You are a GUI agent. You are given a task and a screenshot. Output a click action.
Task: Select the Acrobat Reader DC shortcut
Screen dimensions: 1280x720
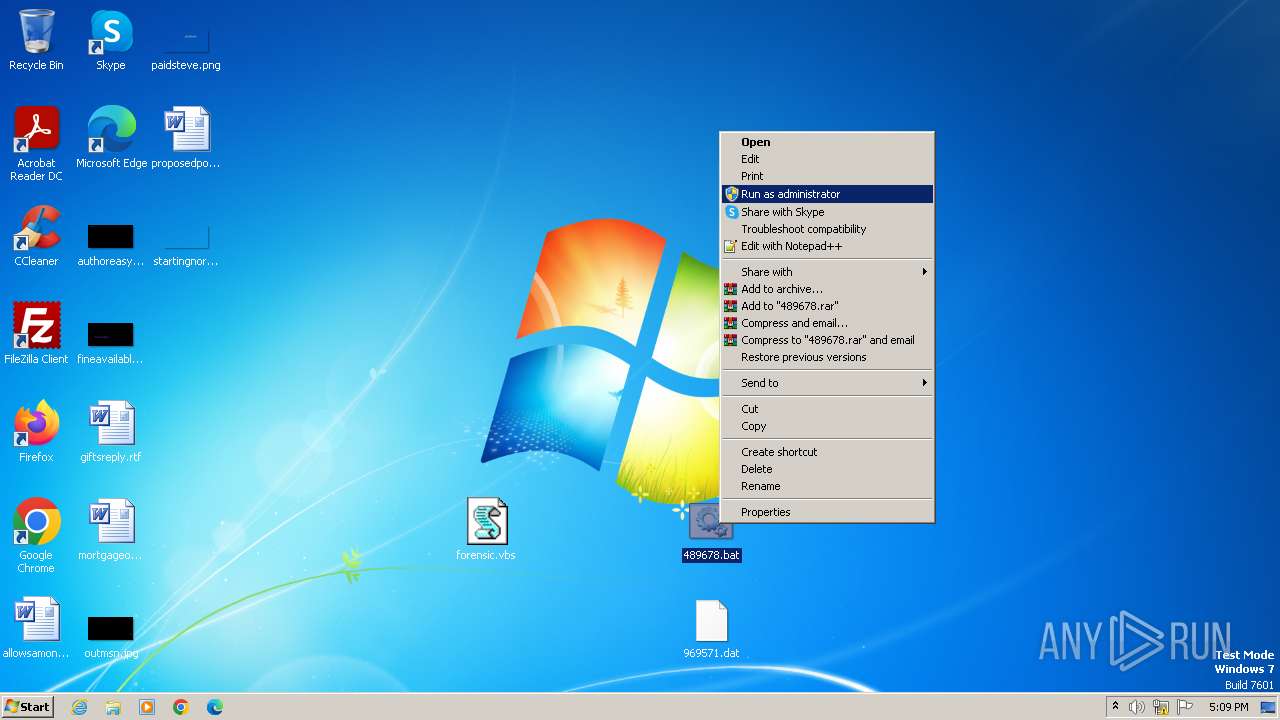tap(36, 143)
